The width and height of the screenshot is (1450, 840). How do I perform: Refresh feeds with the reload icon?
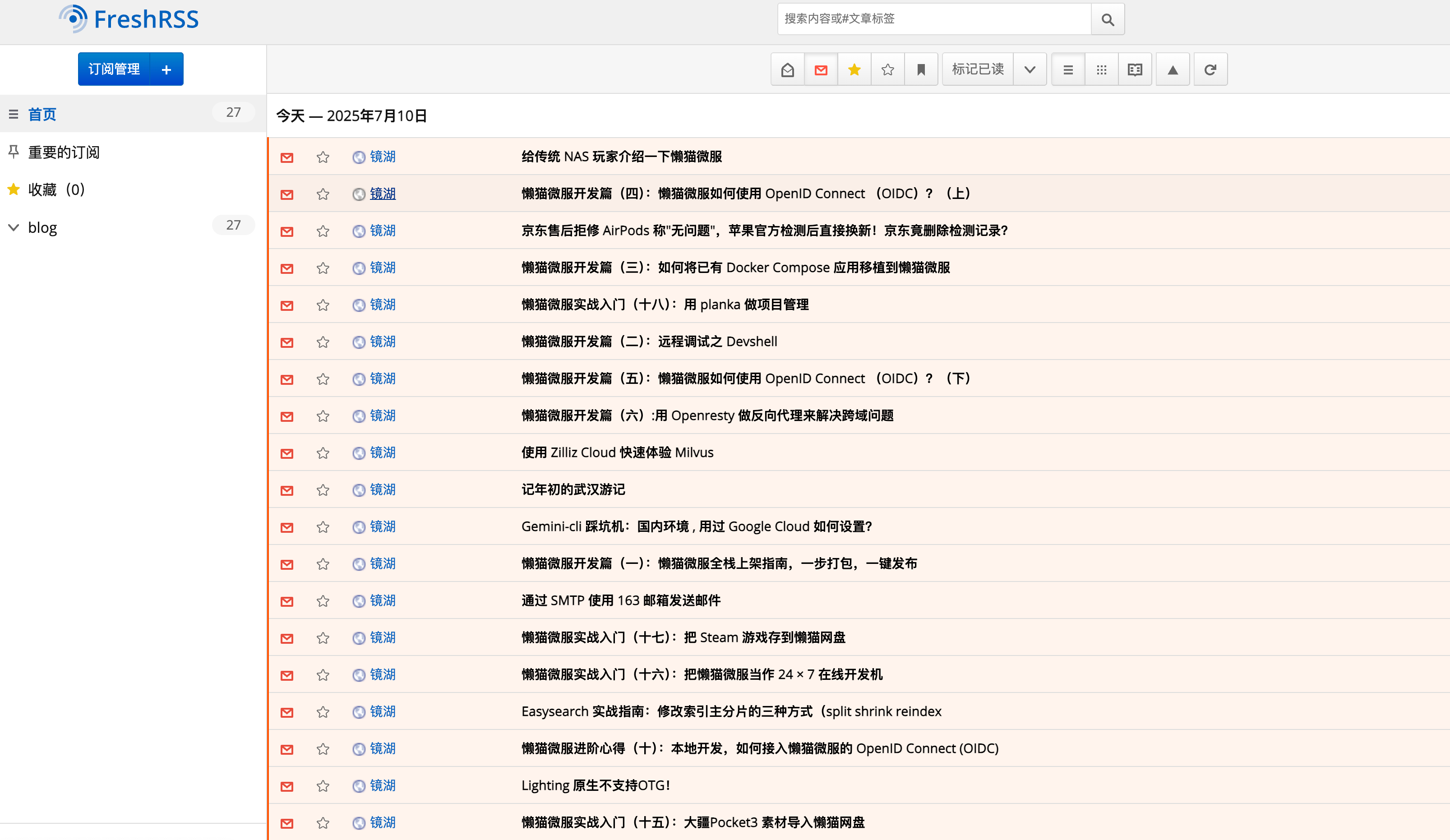click(1210, 69)
